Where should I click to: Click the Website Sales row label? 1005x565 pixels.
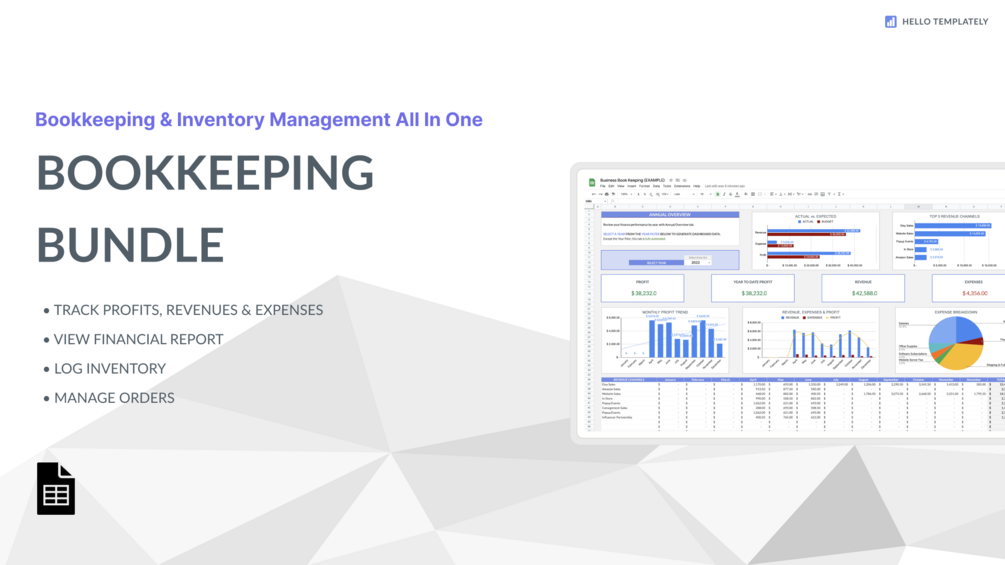click(611, 394)
